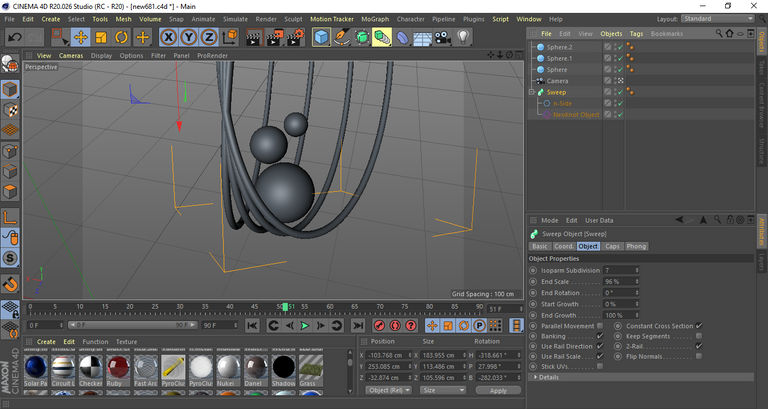Render the current view with clapperboard icon
768x409 pixels.
tap(254, 37)
